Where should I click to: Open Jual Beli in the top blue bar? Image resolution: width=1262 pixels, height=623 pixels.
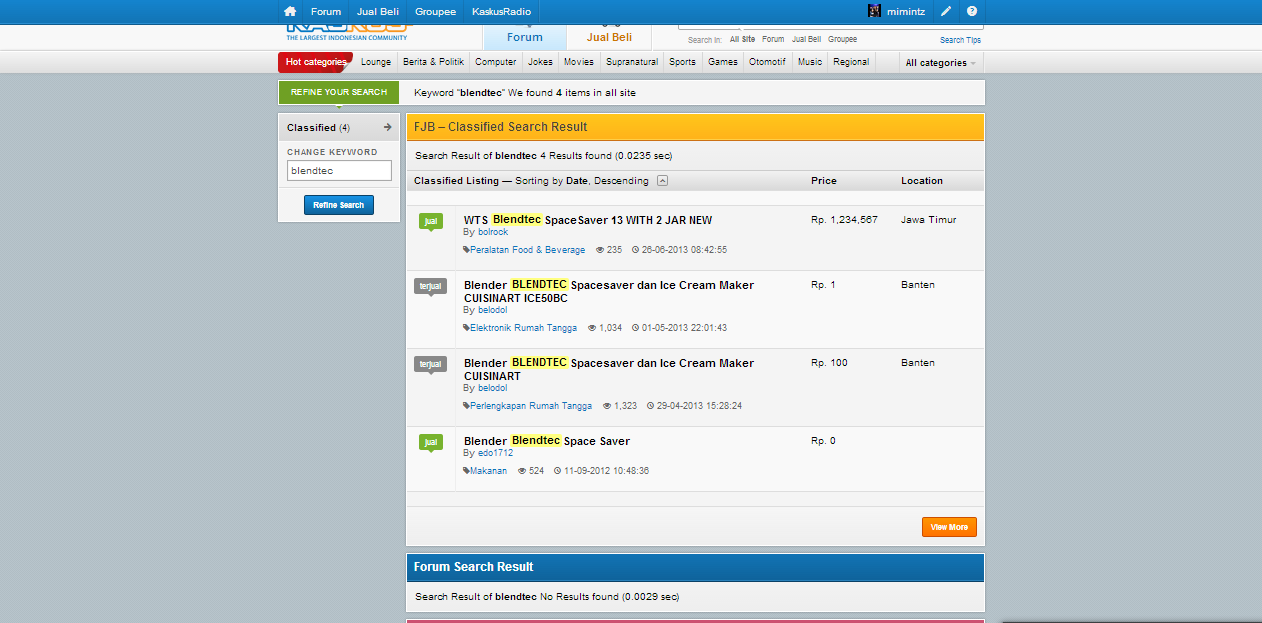[378, 11]
